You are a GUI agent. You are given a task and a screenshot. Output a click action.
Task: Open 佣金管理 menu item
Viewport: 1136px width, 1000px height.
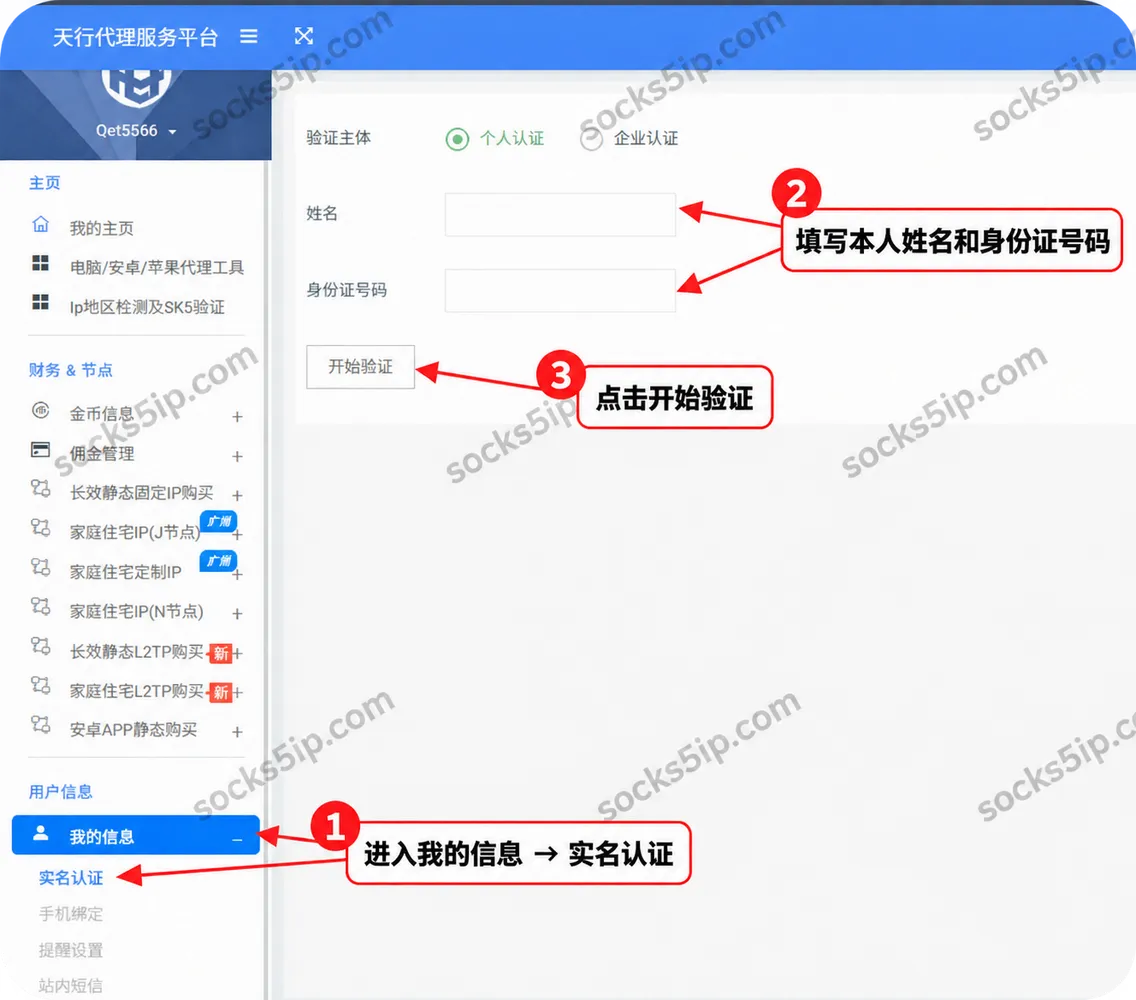[x=101, y=454]
